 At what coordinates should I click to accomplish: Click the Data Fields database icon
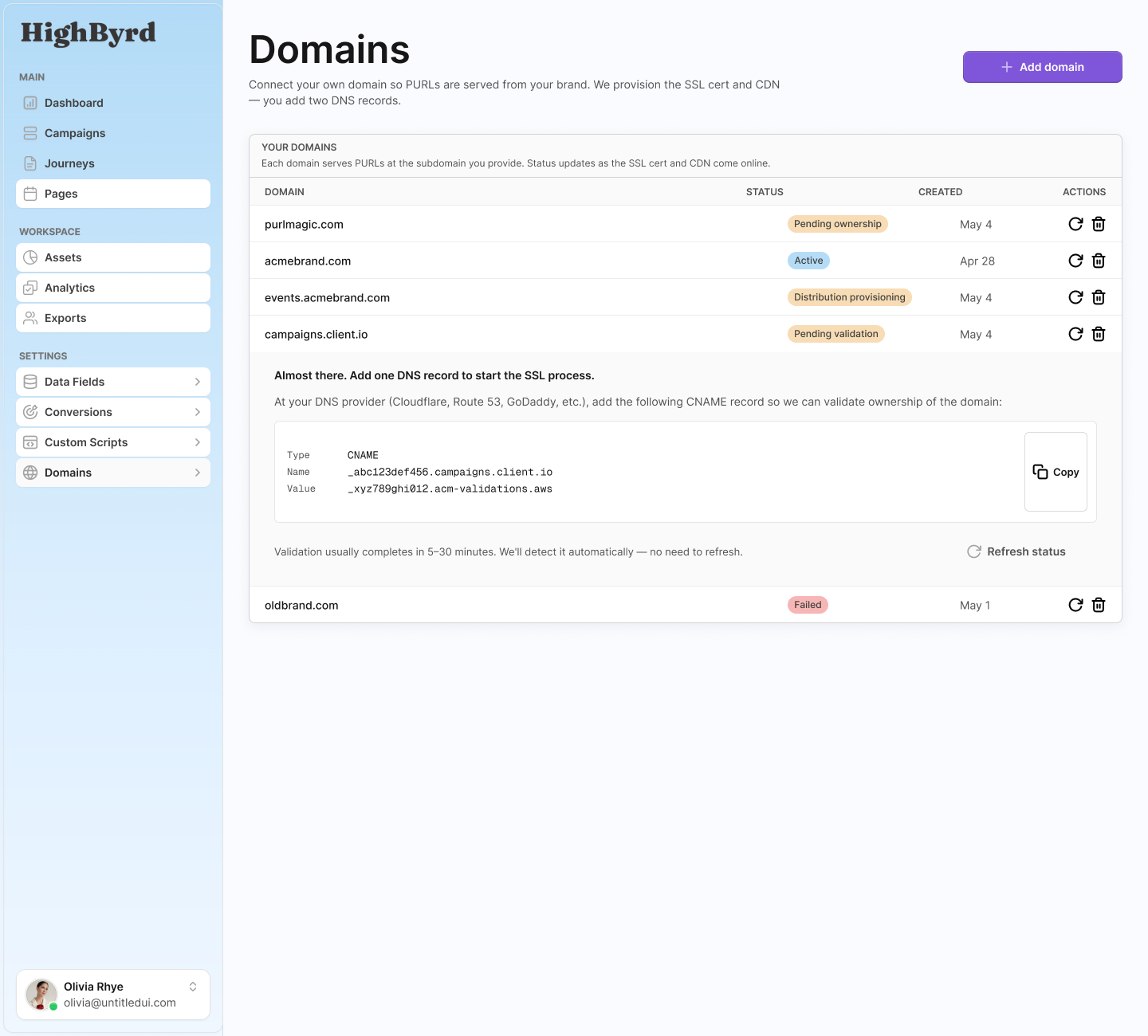30,382
